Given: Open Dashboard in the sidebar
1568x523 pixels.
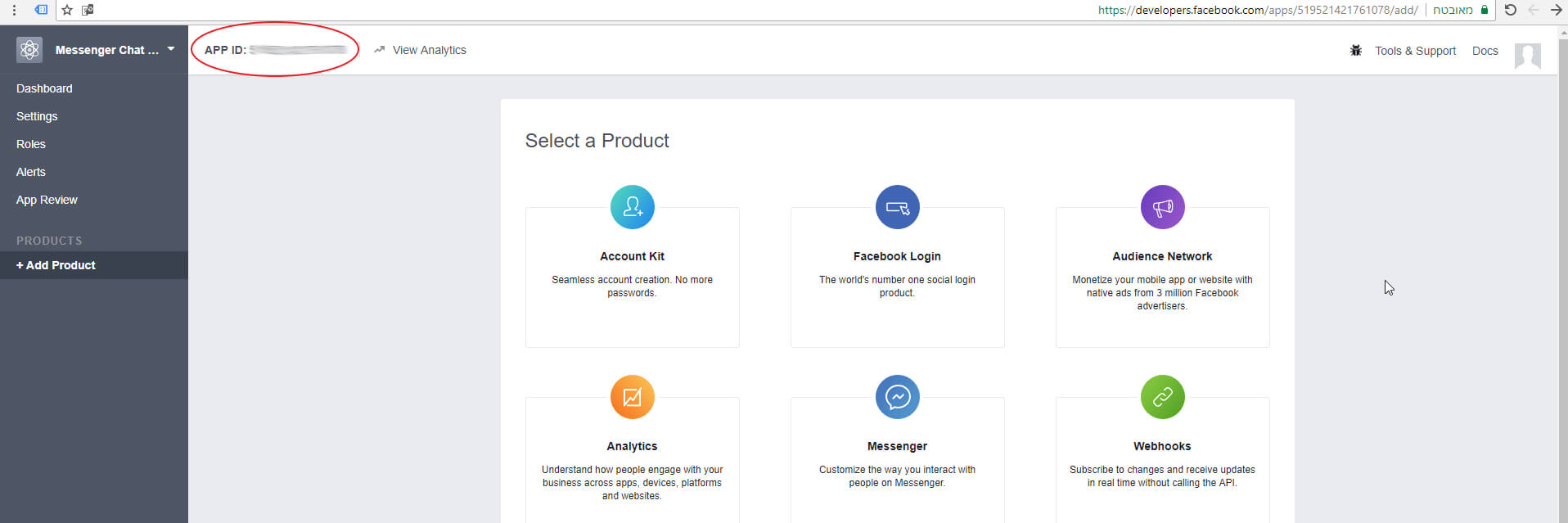Looking at the screenshot, I should coord(44,88).
